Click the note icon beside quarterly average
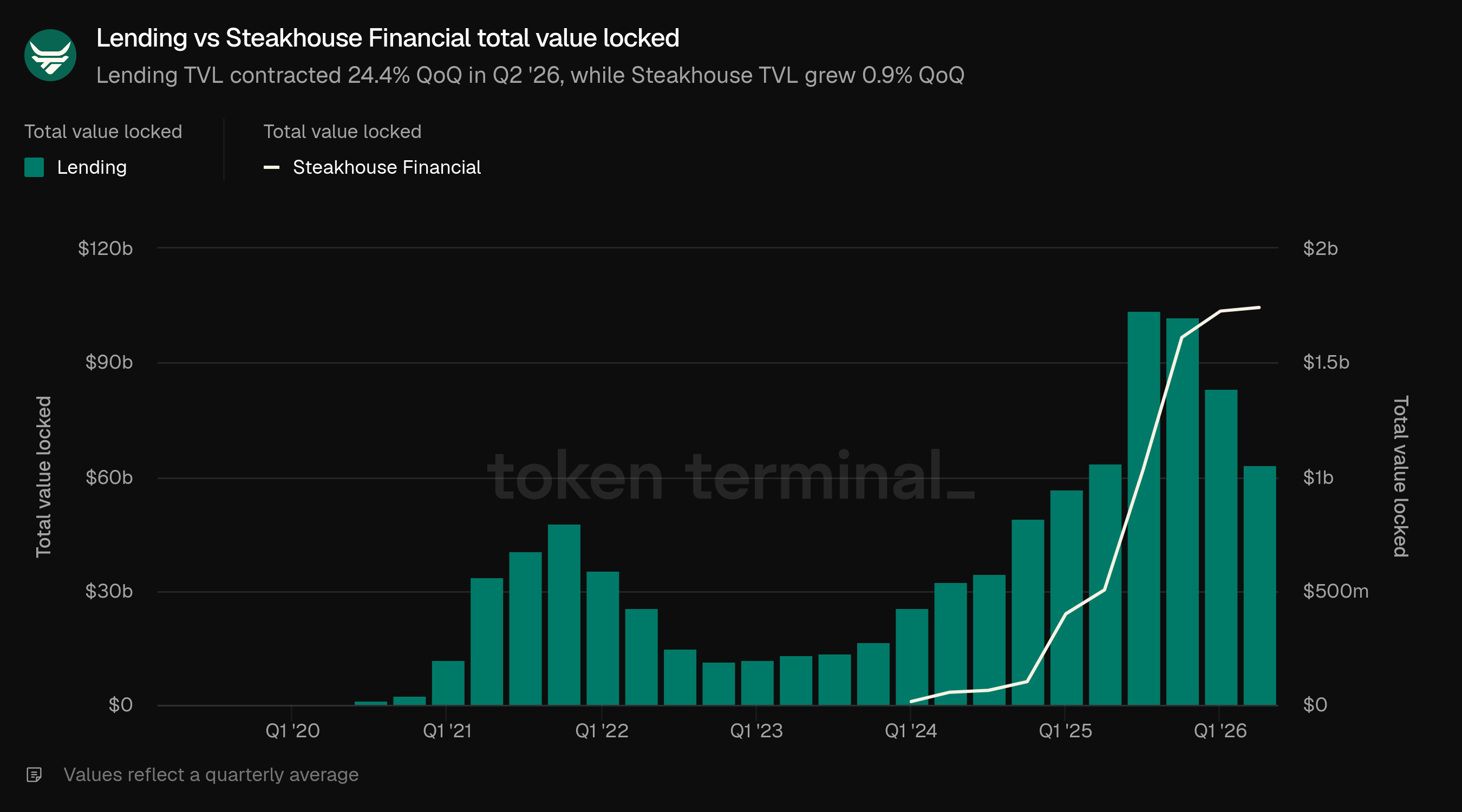The width and height of the screenshot is (1462, 812). point(34,775)
